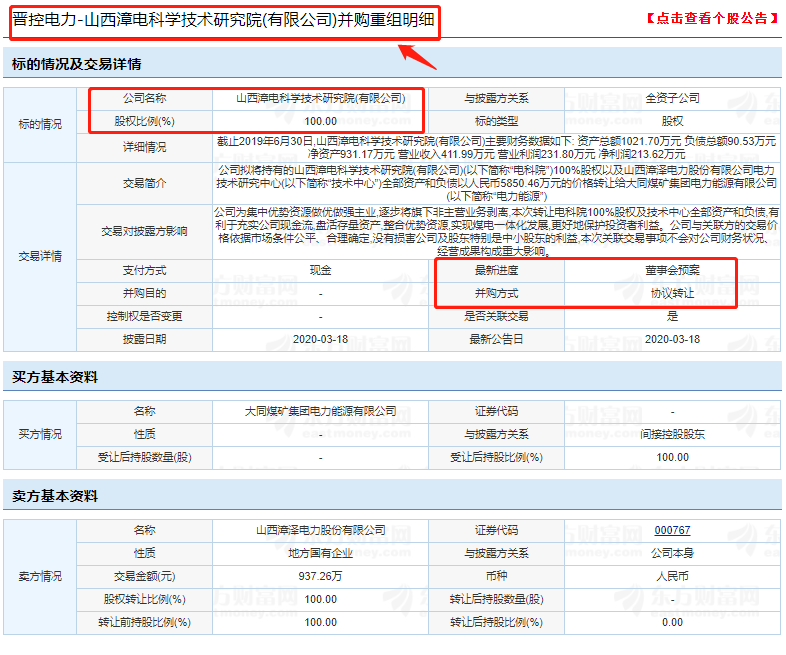This screenshot has width=786, height=655.
Task: Click the 交易简介 label cell
Action: tap(144, 183)
